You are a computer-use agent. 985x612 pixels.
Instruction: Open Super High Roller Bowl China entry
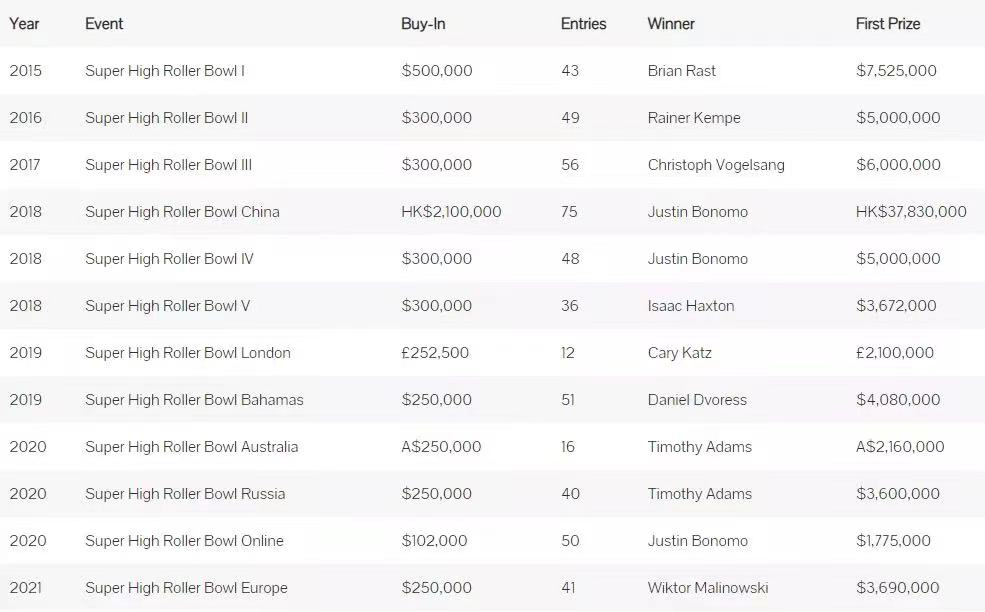pyautogui.click(x=182, y=212)
